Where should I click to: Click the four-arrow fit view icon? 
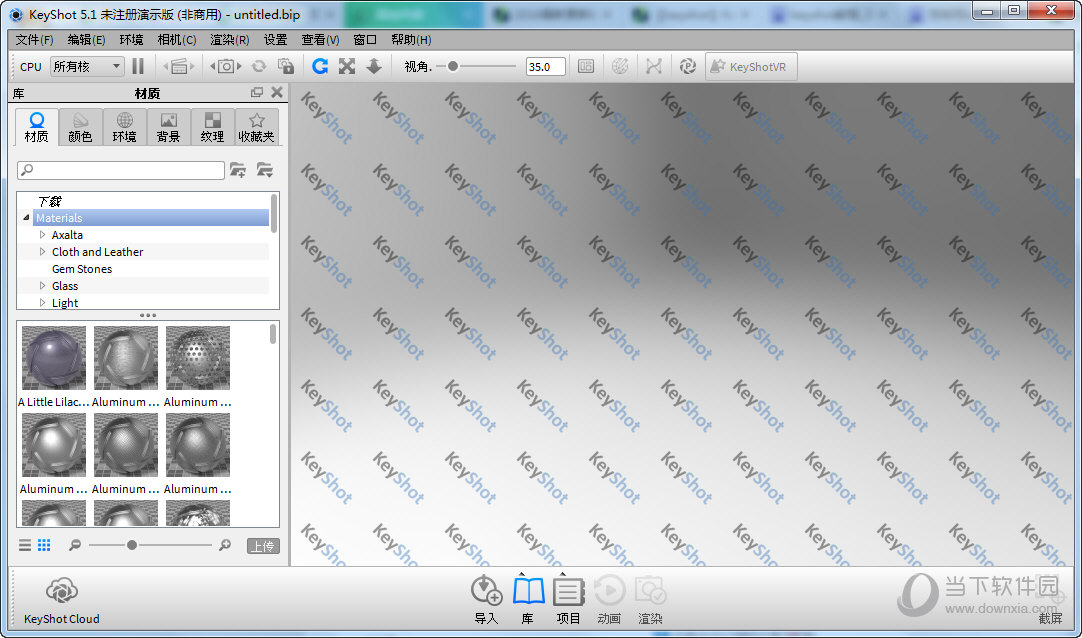(347, 66)
